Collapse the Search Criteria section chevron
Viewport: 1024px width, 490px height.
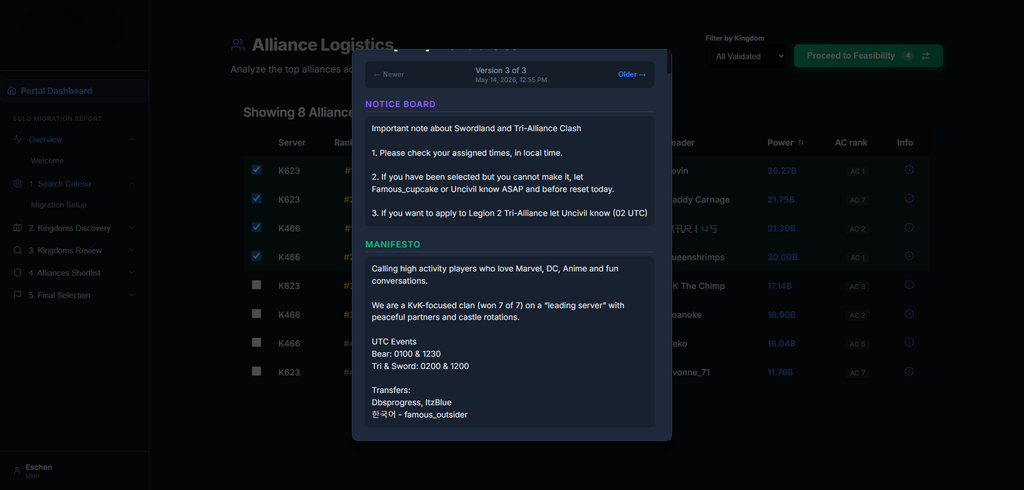[132, 184]
